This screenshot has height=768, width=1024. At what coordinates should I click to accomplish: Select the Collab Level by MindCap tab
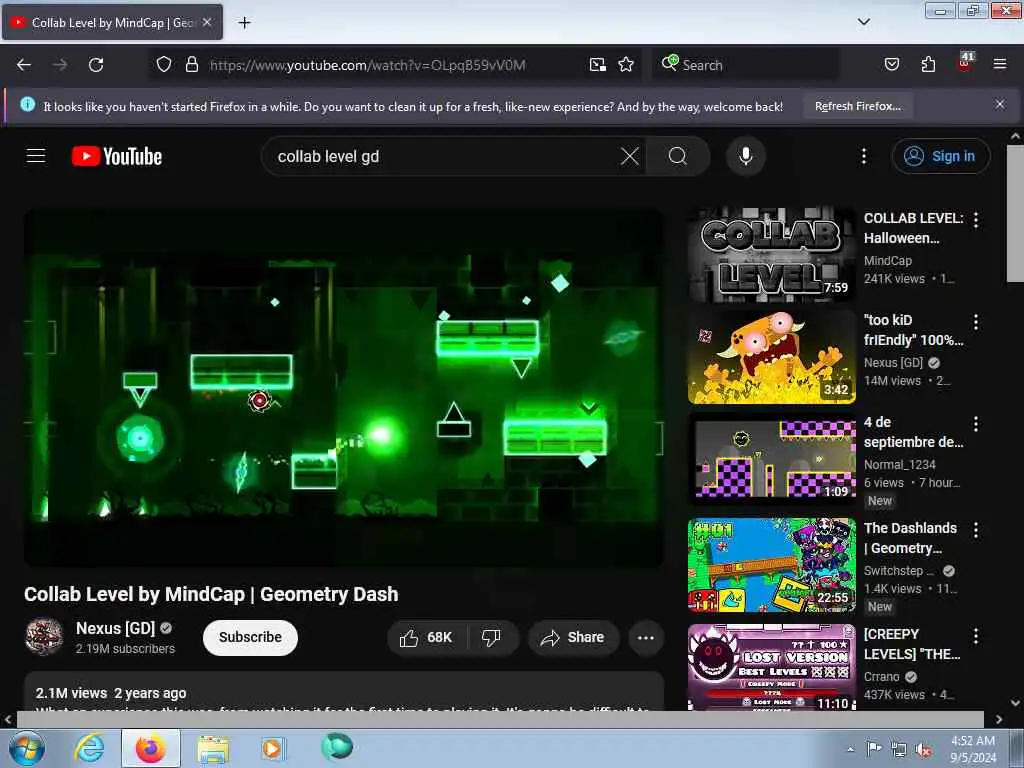112,22
